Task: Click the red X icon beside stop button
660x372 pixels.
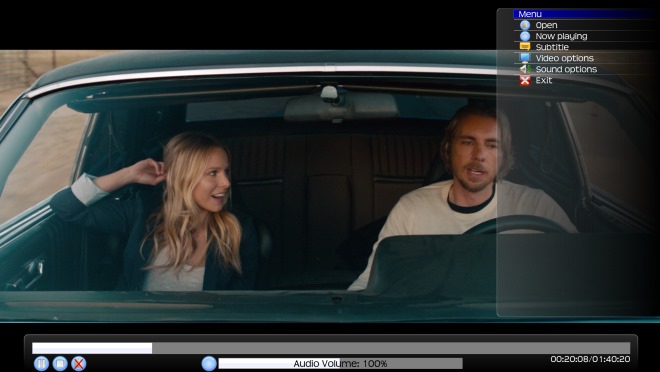Action: (78, 363)
